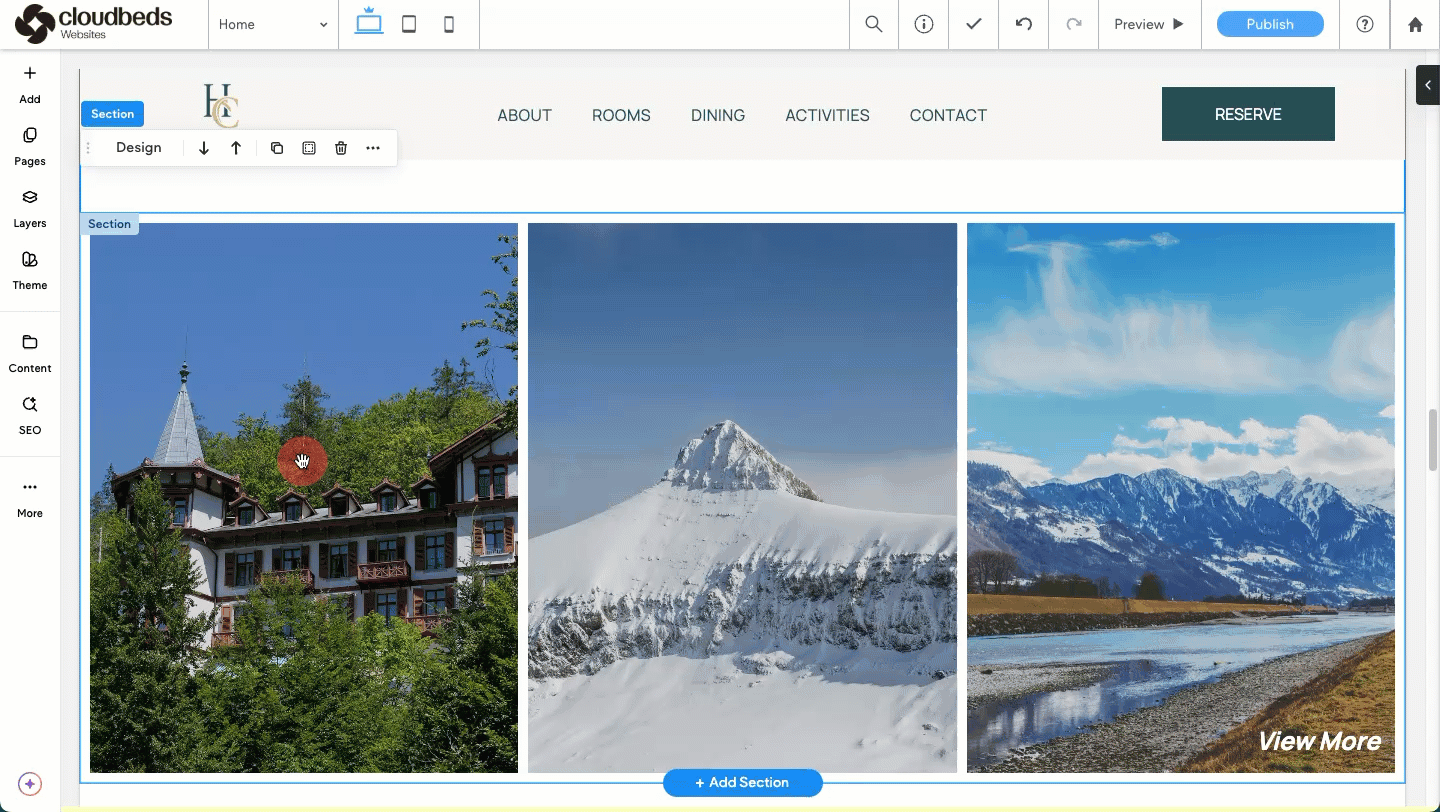
Task: Delete the selected section with trash icon
Action: click(341, 148)
